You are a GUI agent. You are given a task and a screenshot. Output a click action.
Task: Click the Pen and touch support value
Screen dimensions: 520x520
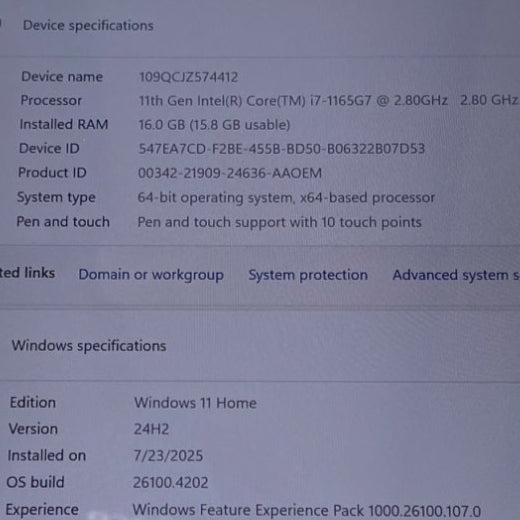pyautogui.click(x=280, y=222)
